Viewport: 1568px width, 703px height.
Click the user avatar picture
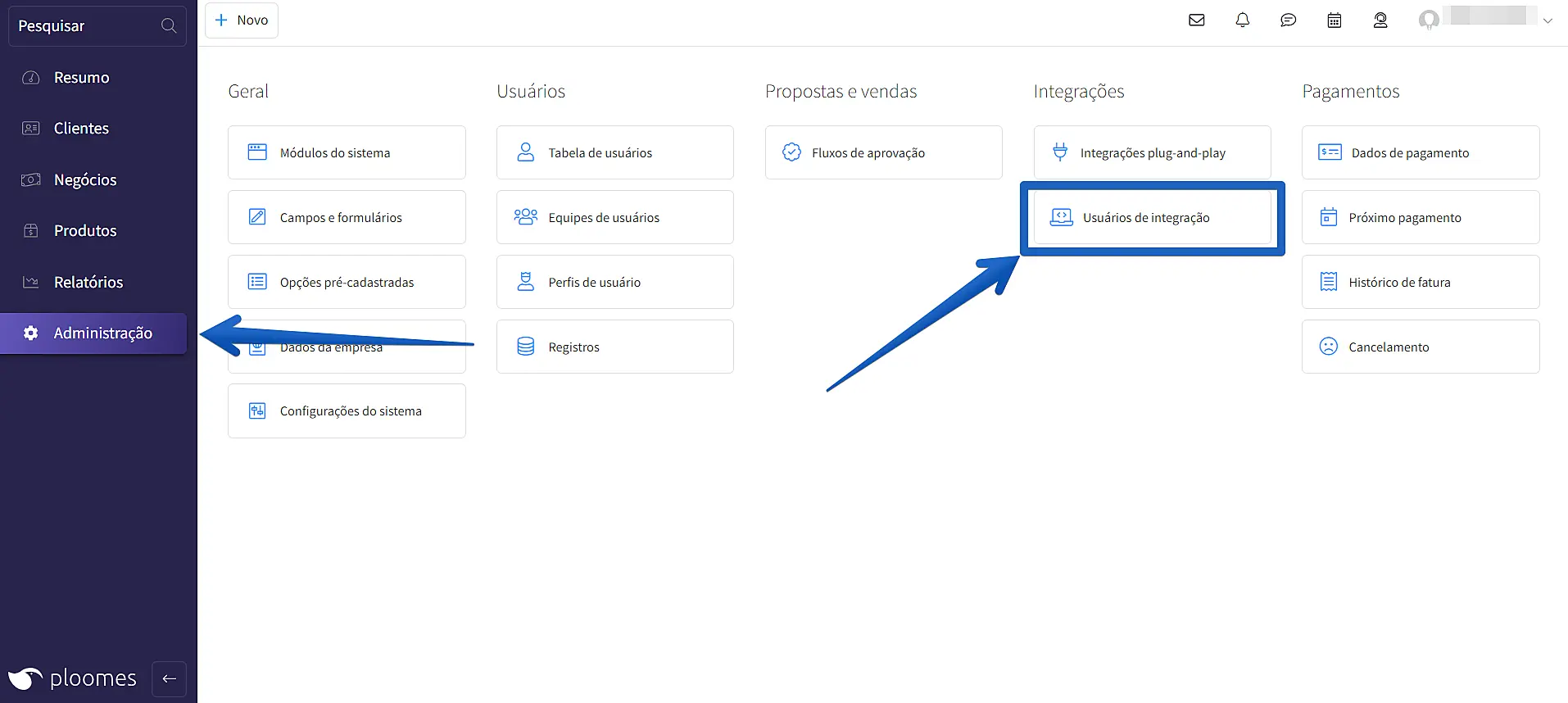coord(1430,20)
